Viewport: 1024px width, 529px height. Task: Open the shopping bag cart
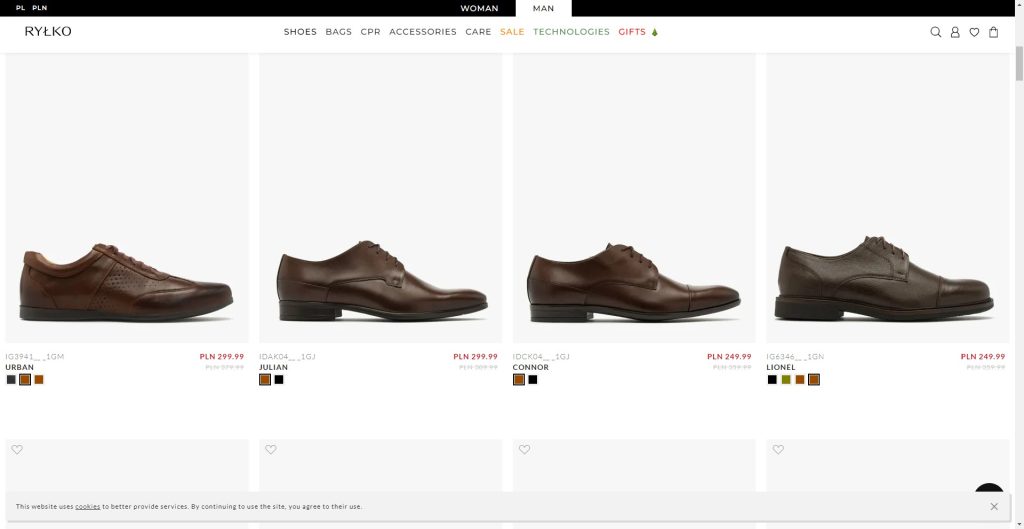click(993, 32)
